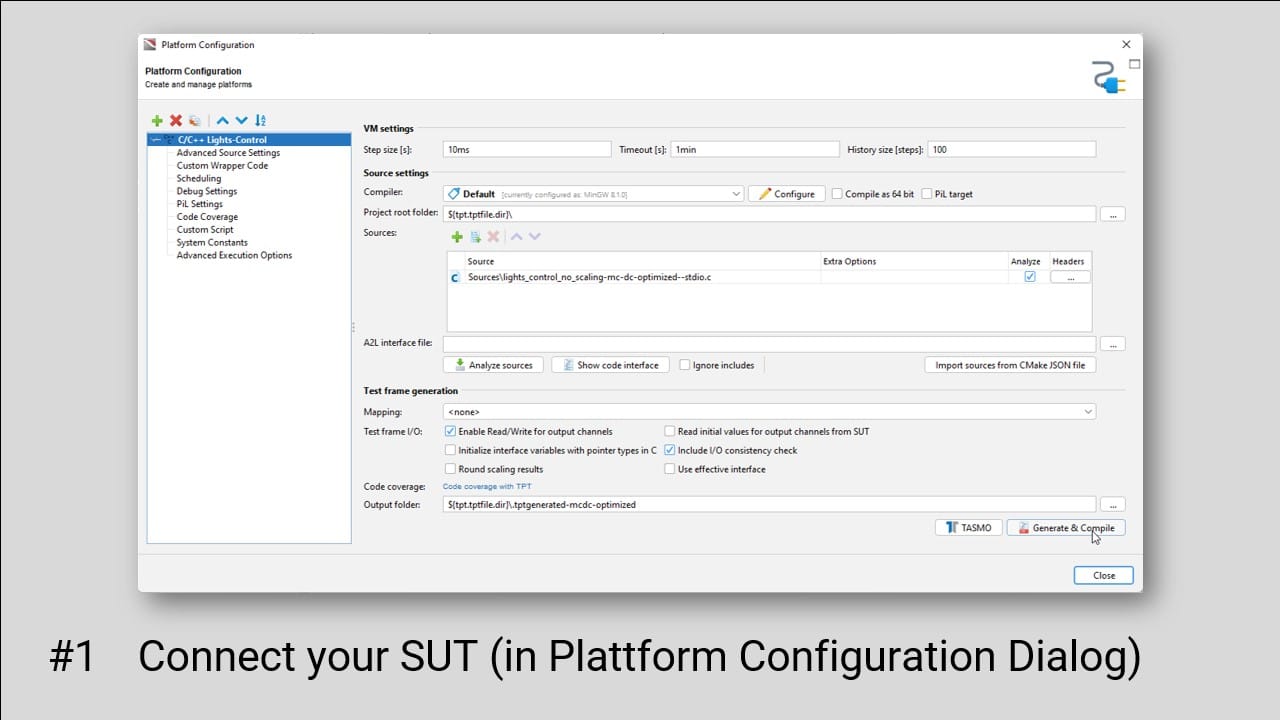Click the Analyze sources button
Image resolution: width=1280 pixels, height=720 pixels.
[x=493, y=365]
